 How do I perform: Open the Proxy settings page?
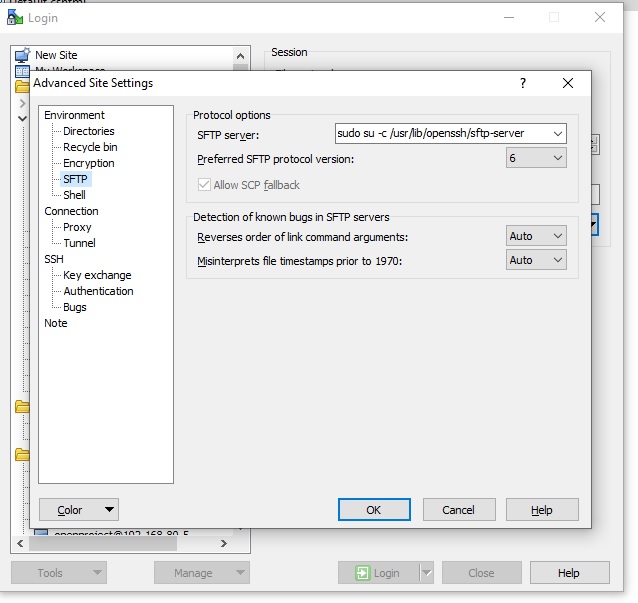(77, 227)
